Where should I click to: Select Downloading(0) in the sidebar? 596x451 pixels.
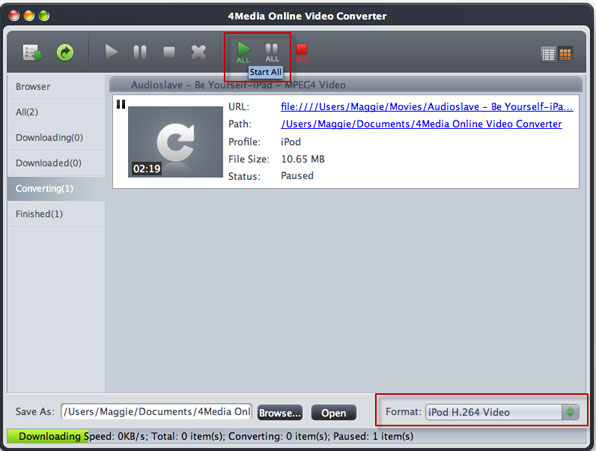56,138
